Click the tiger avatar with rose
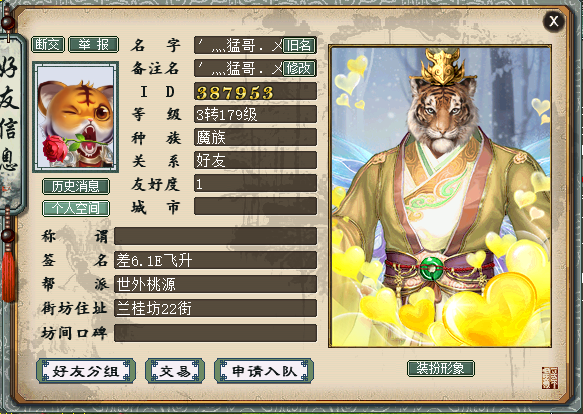Image resolution: width=583 pixels, height=414 pixels. click(75, 117)
